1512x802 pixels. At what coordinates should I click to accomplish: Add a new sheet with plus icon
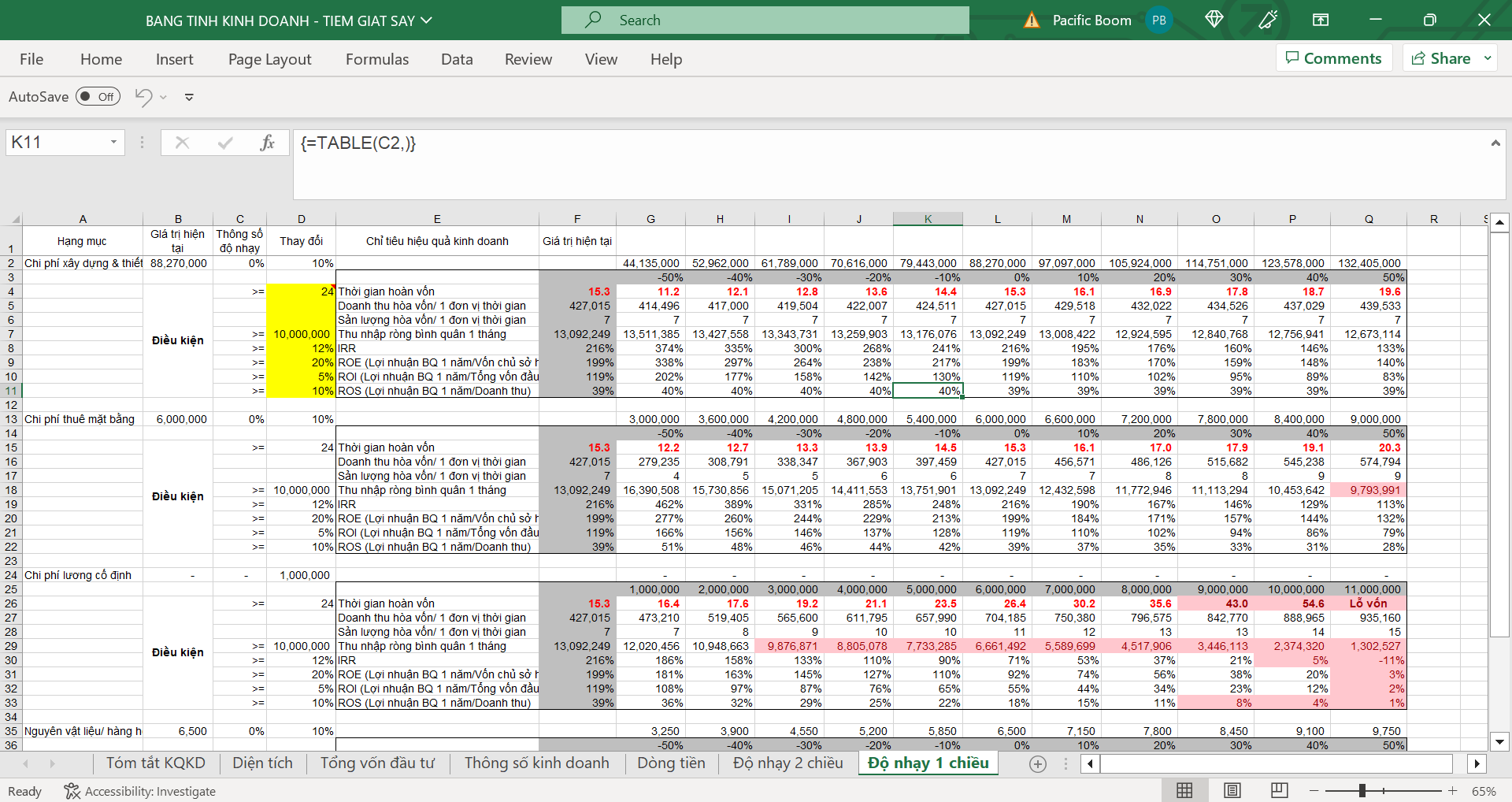[1038, 763]
